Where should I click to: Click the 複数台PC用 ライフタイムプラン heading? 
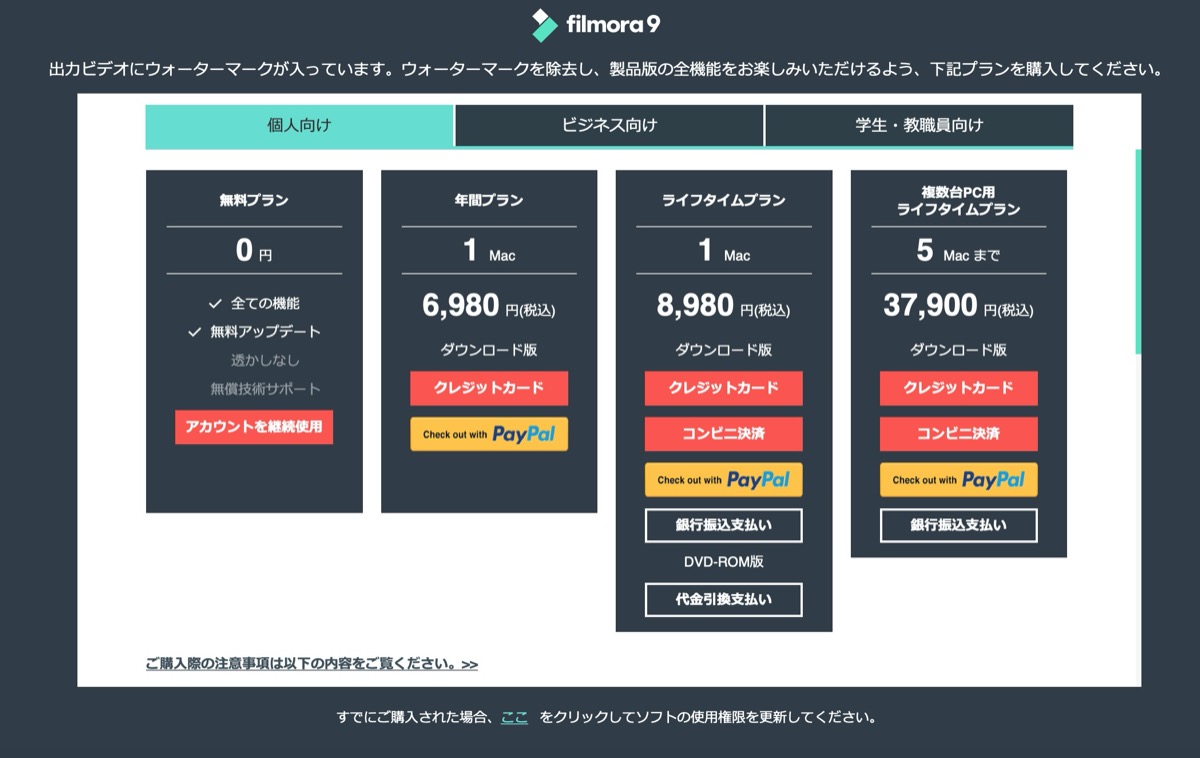coord(959,200)
